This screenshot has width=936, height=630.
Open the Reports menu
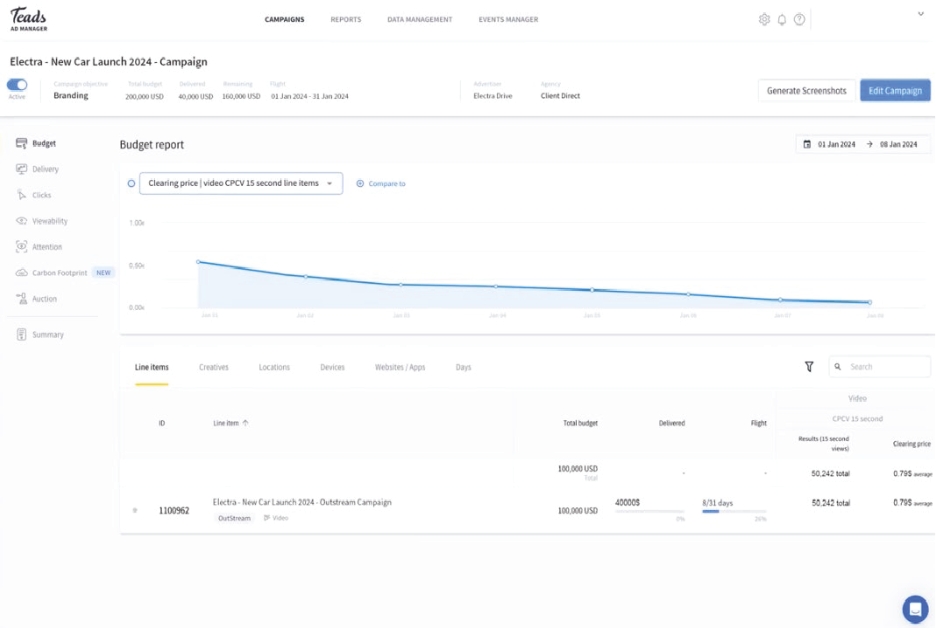[x=346, y=20]
